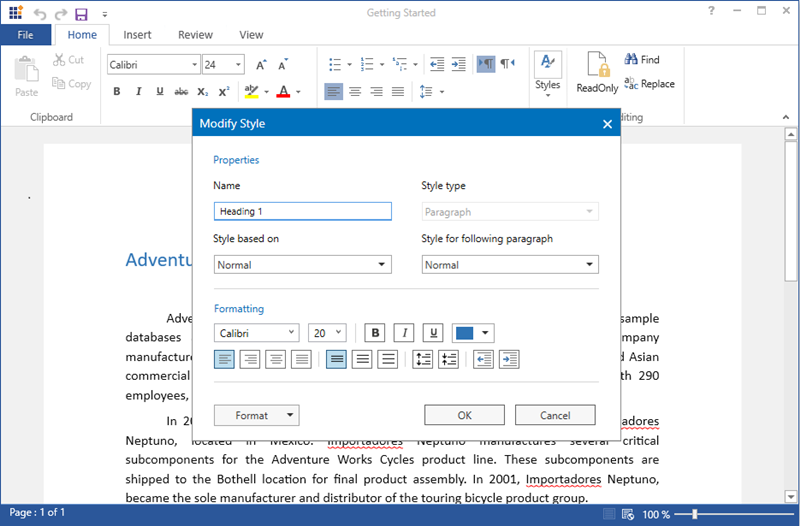Insert a numbered list from the ribbon
Viewport: 800px width, 526px height.
point(367,64)
